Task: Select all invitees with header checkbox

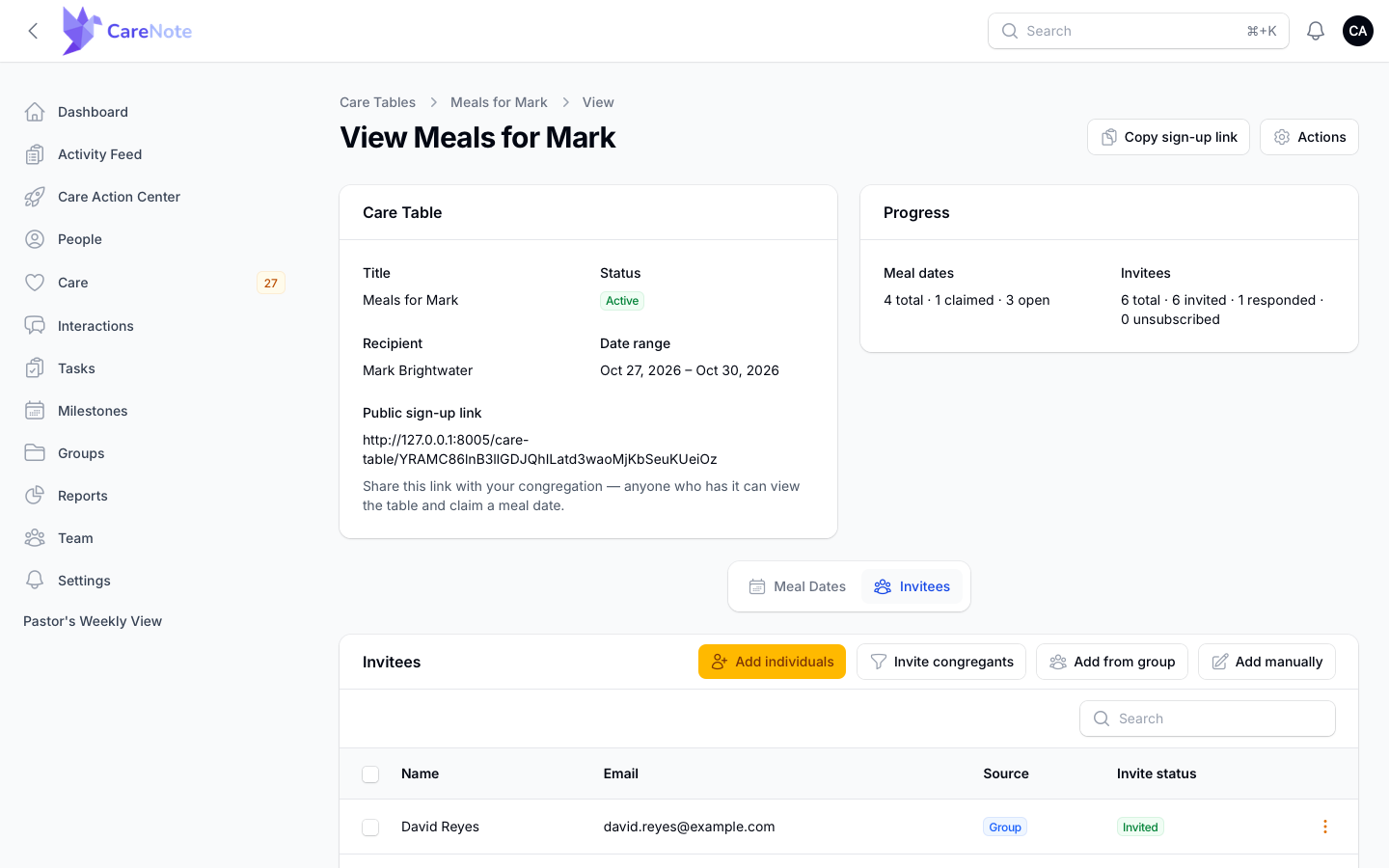Action: tap(370, 774)
